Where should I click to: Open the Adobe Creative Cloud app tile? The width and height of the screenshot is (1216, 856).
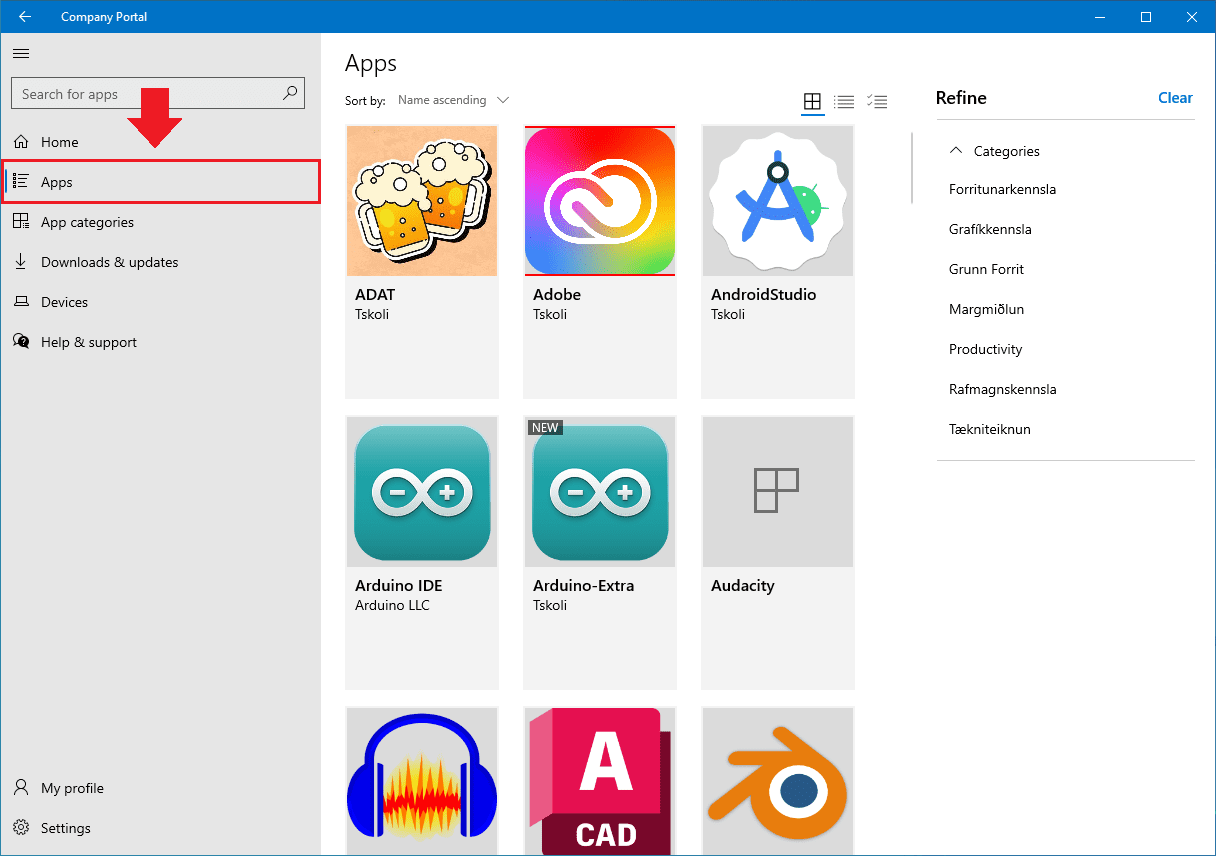599,201
